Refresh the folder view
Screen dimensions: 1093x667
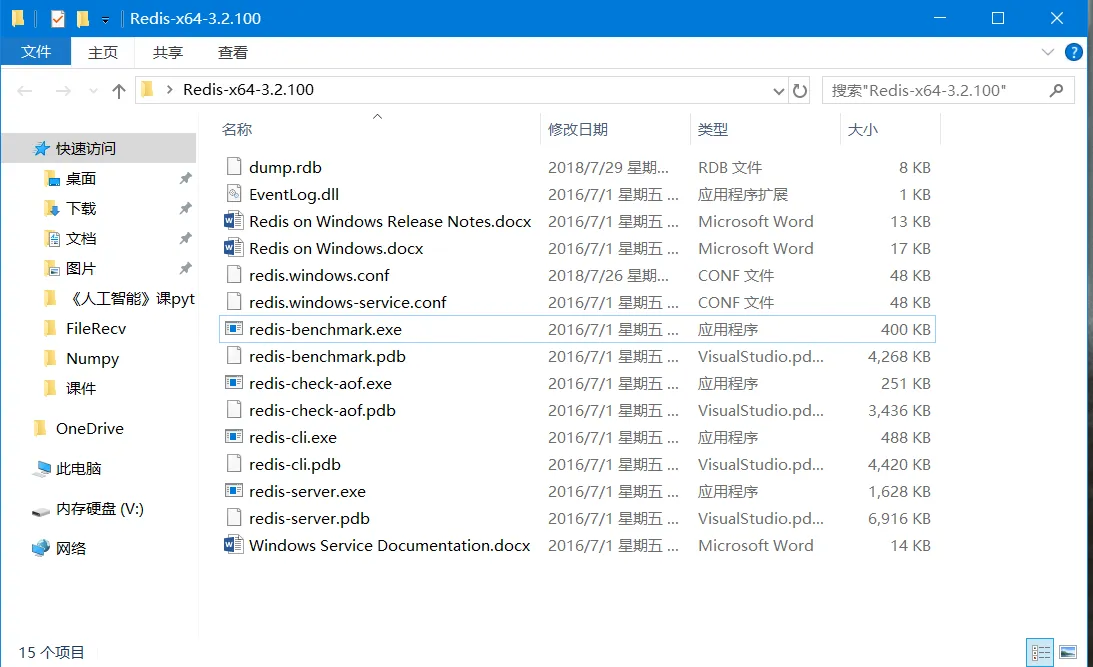point(800,91)
